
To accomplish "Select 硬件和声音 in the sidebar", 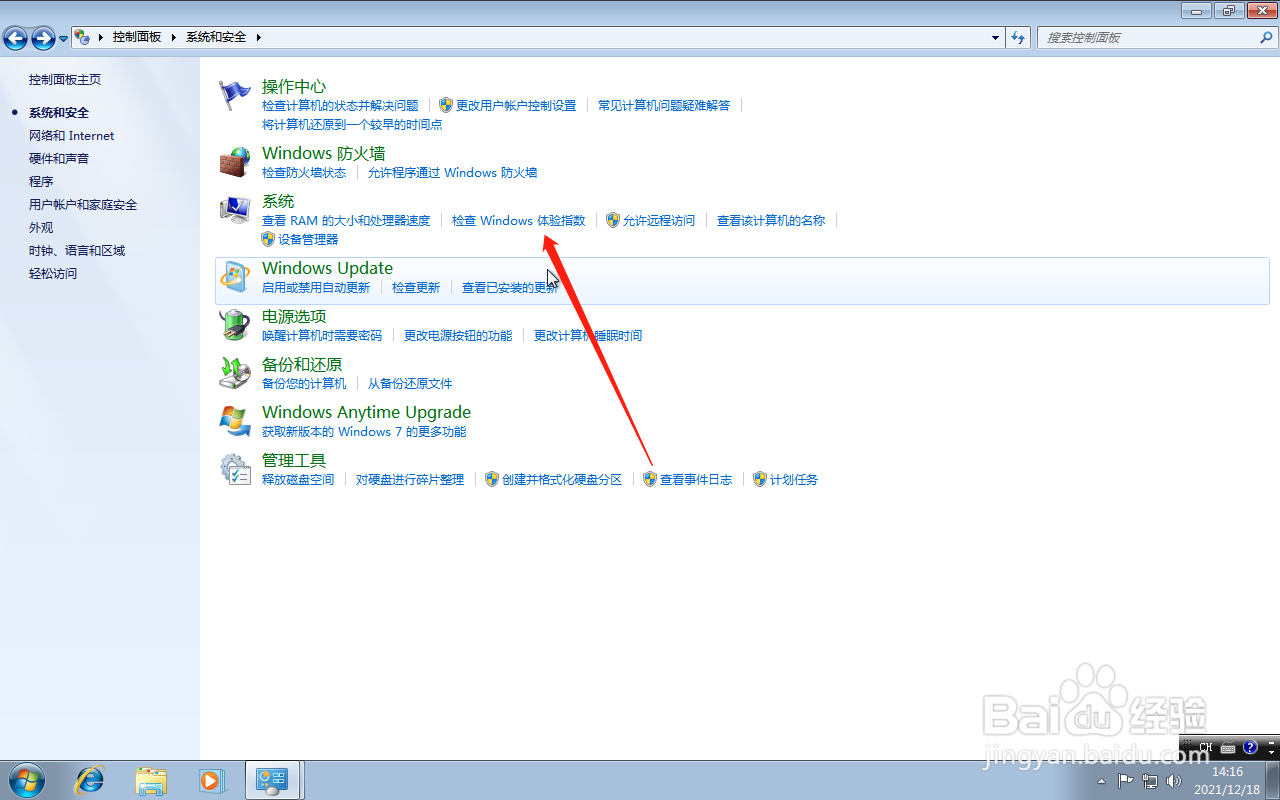I will click(x=59, y=158).
